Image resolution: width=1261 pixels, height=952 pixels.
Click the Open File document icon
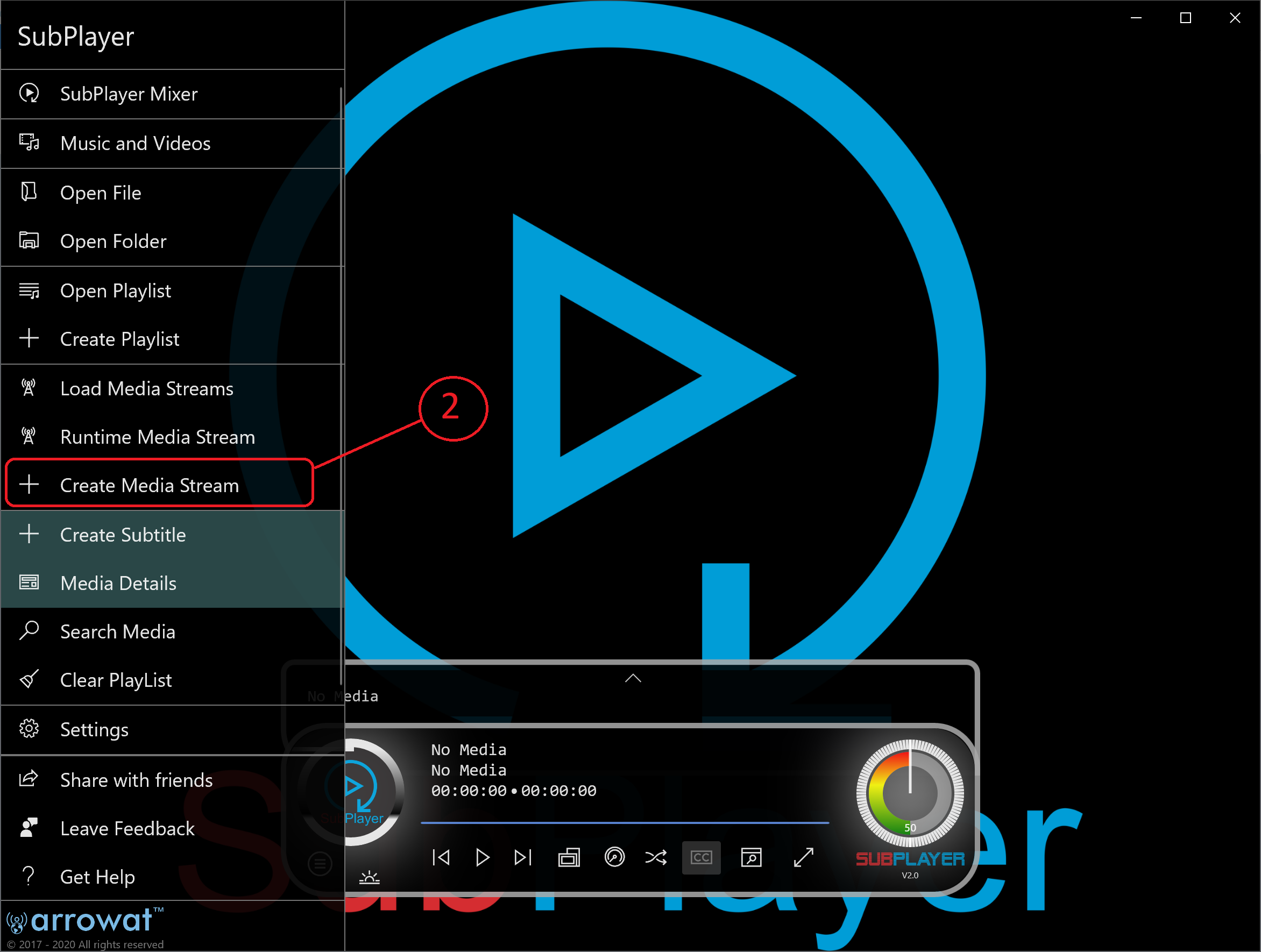[29, 192]
